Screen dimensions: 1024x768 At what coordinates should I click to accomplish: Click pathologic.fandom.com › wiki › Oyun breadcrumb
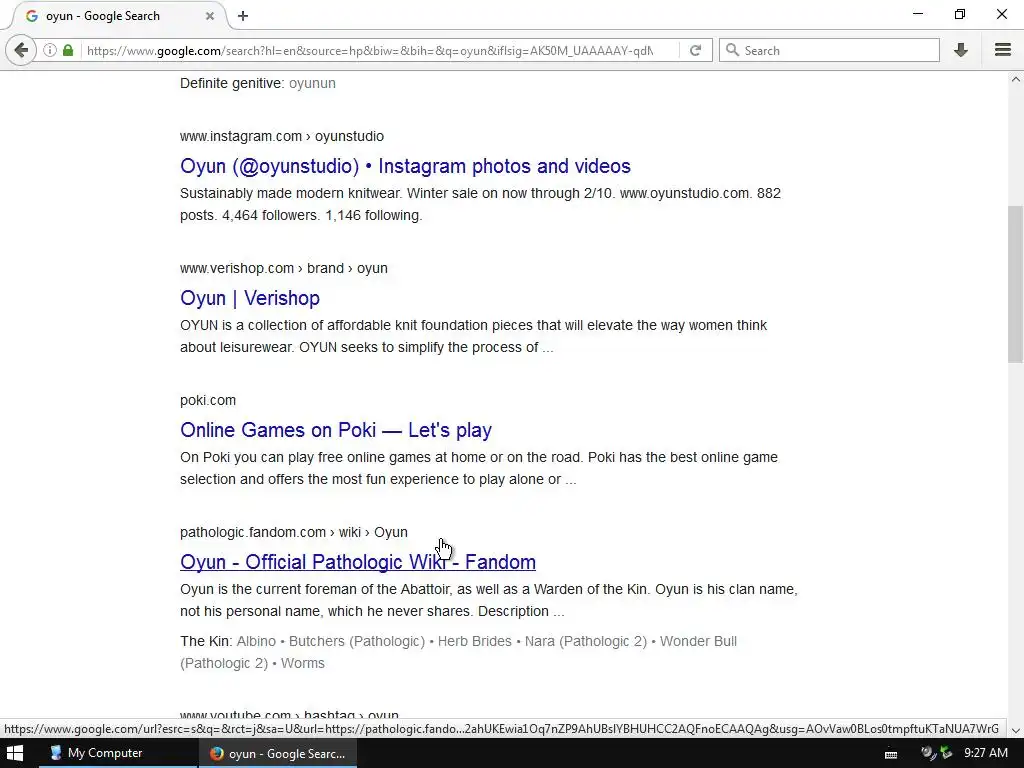(294, 532)
